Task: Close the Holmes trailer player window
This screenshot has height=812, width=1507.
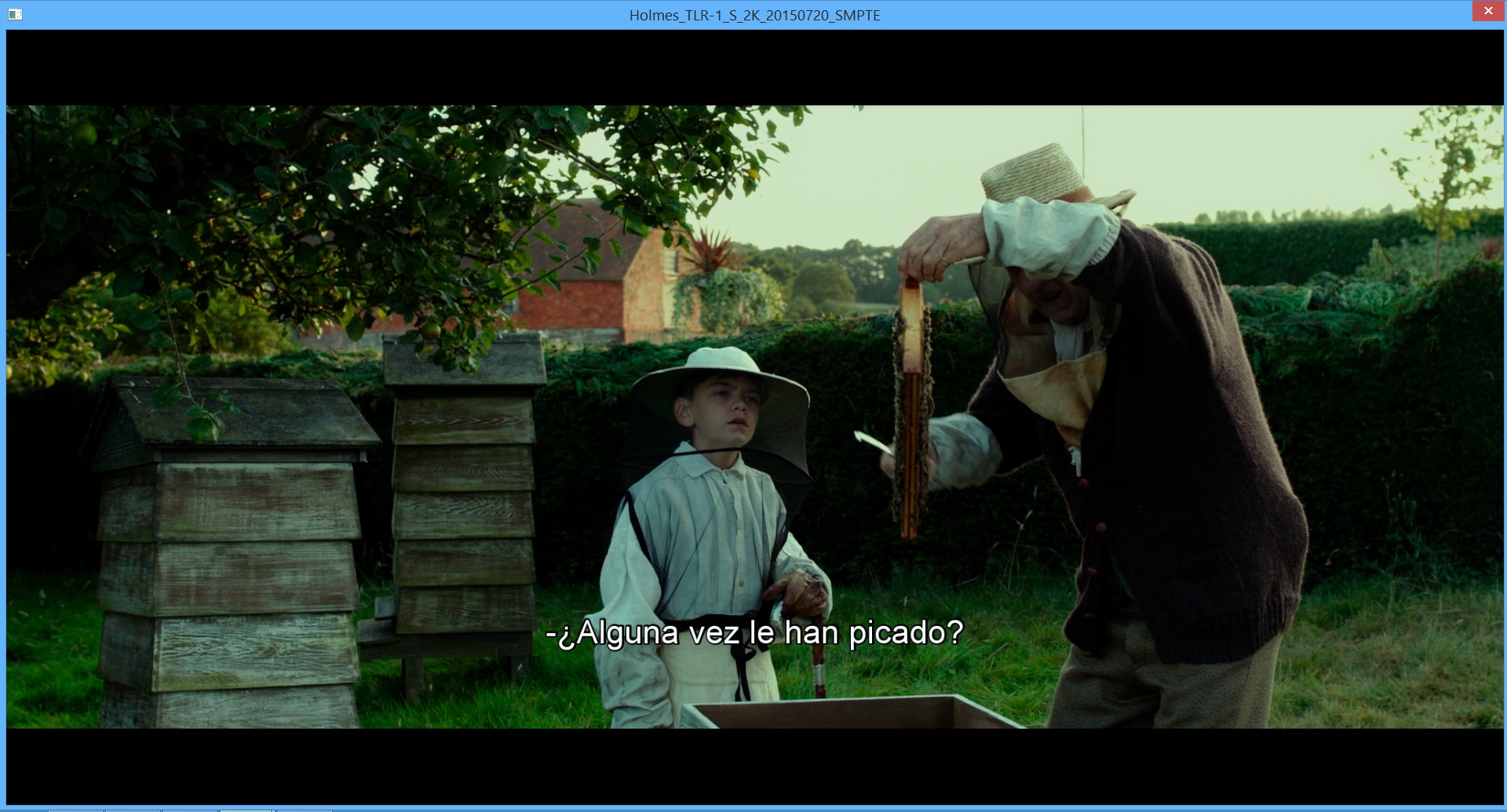Action: point(1487,11)
